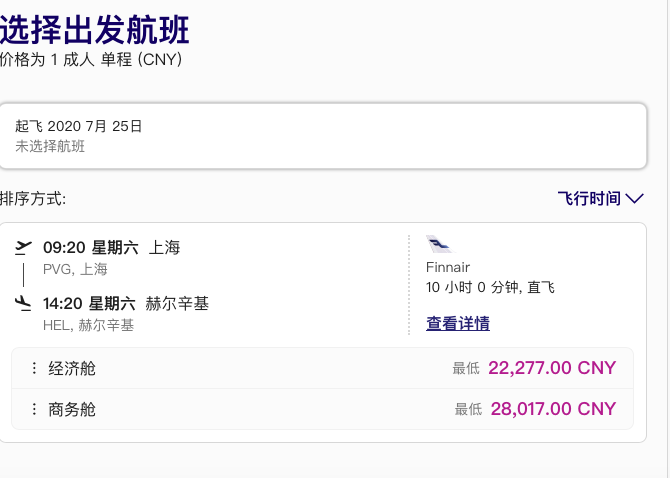Click the three-dot icon beside 经济舱
Image resolution: width=670 pixels, height=478 pixels.
click(x=34, y=368)
